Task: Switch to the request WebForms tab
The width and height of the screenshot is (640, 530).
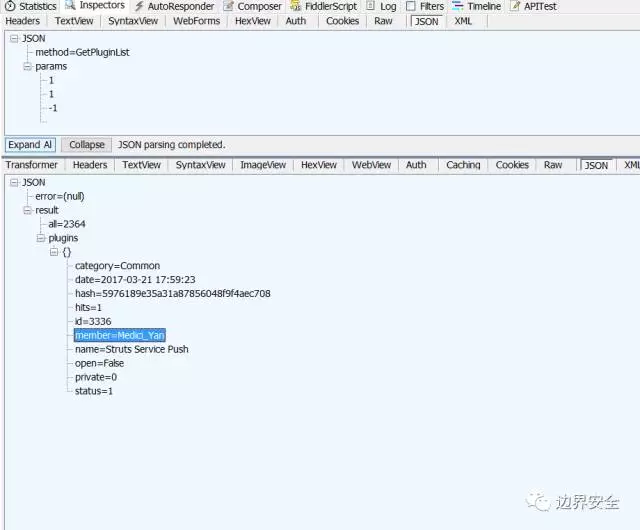Action: [x=195, y=21]
